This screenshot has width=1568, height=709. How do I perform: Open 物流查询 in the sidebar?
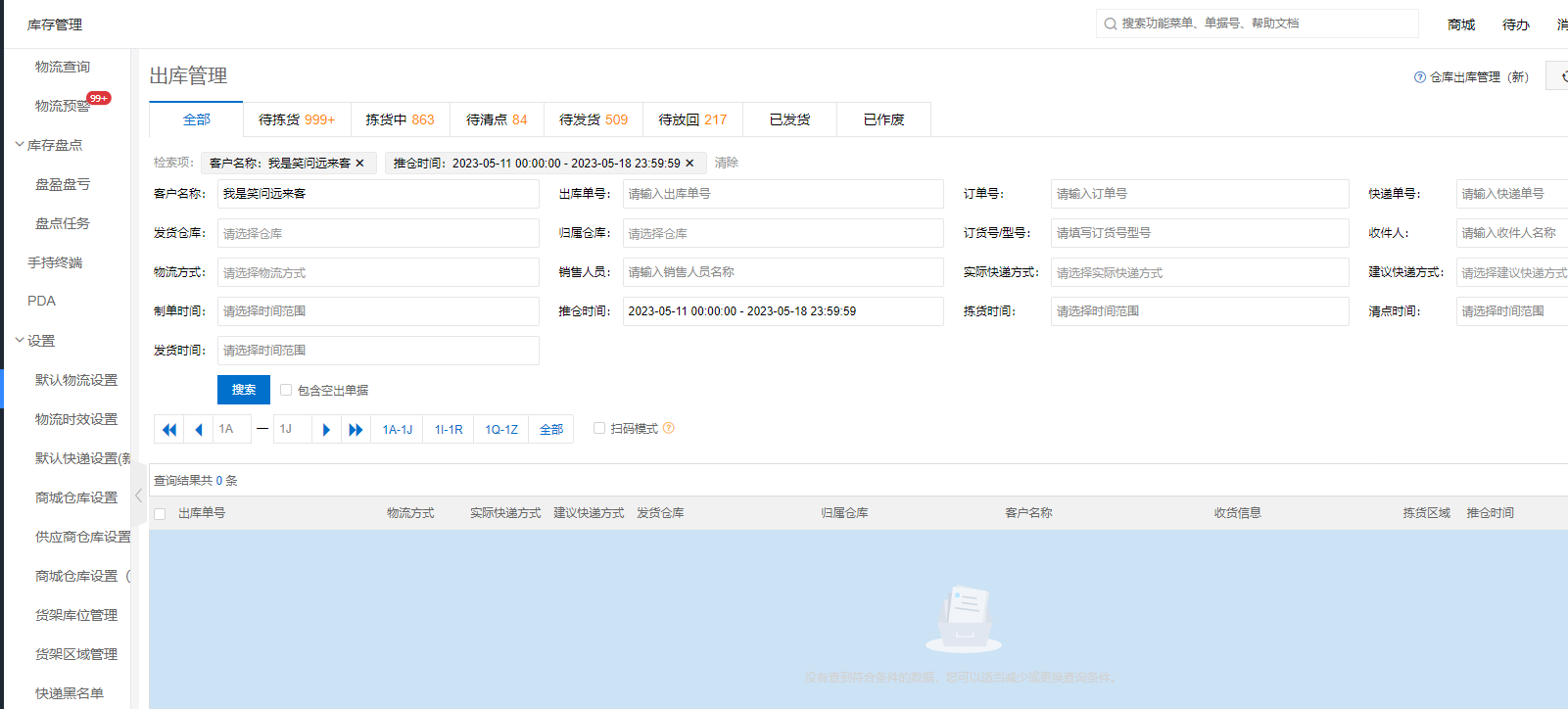(x=63, y=67)
